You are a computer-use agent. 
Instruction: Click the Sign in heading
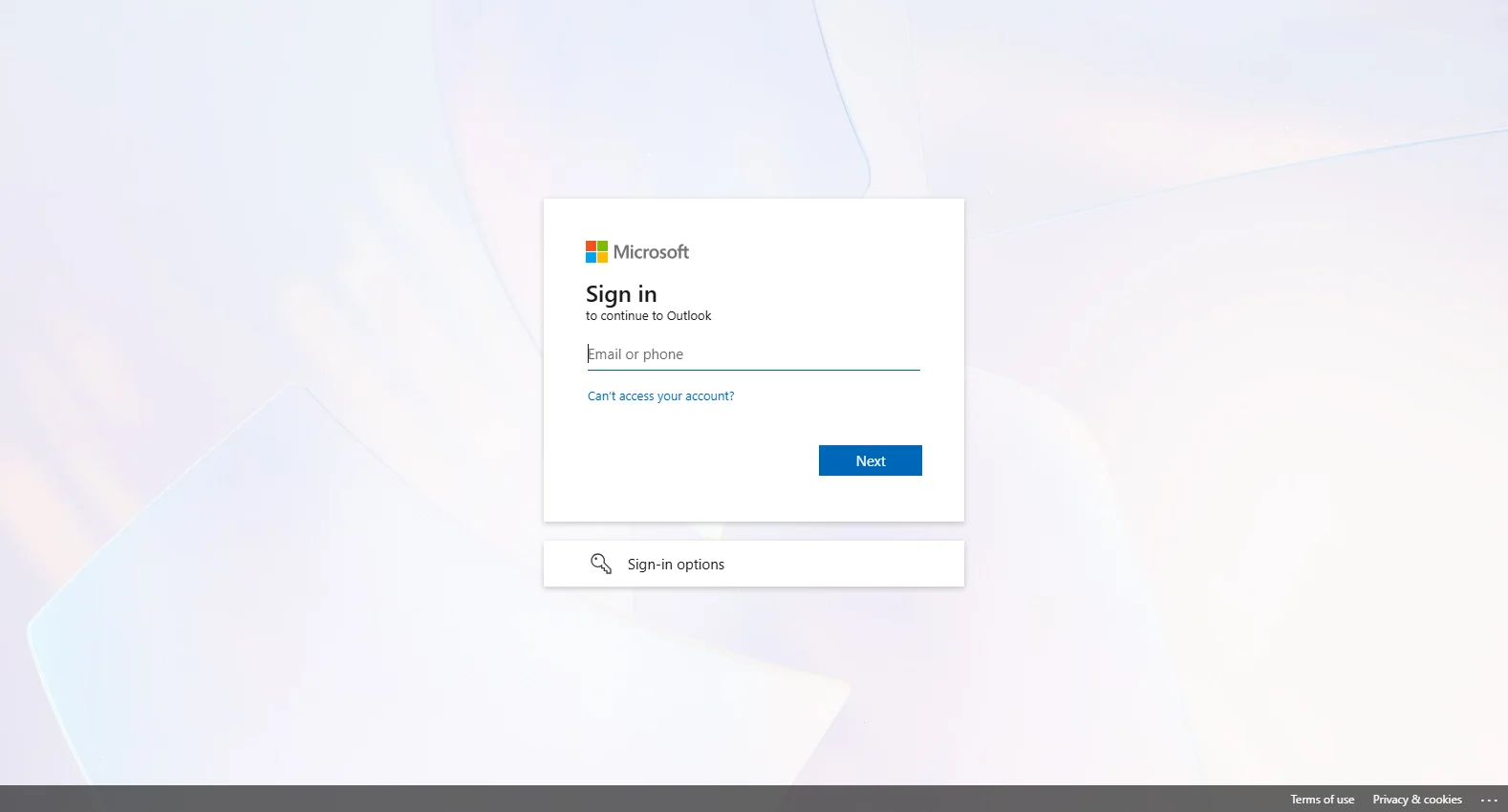click(x=621, y=294)
